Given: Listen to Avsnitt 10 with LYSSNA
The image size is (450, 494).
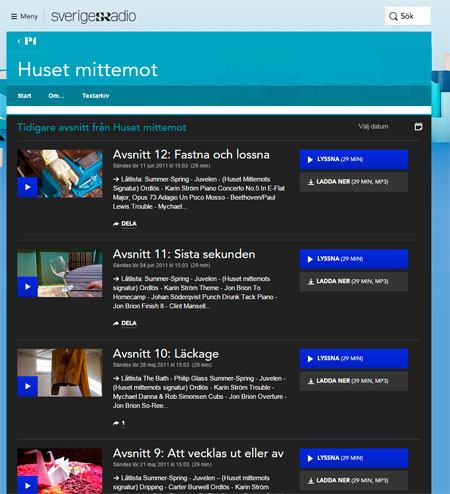Looking at the screenshot, I should coord(354,359).
